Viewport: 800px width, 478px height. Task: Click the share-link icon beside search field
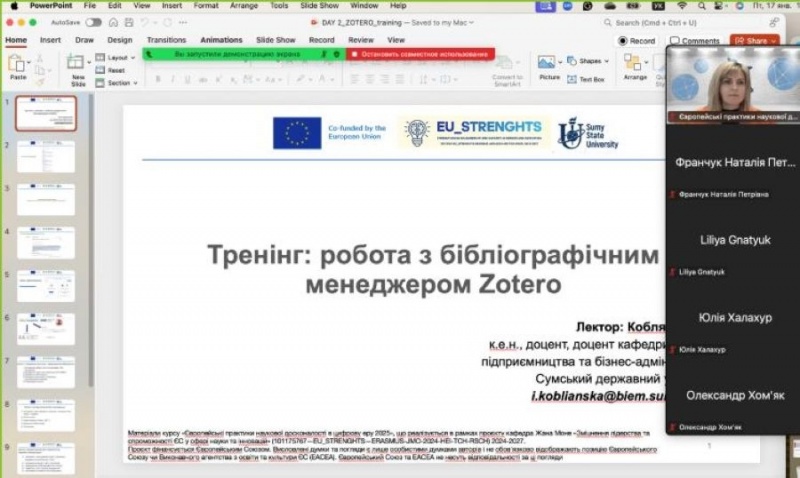[x=774, y=22]
